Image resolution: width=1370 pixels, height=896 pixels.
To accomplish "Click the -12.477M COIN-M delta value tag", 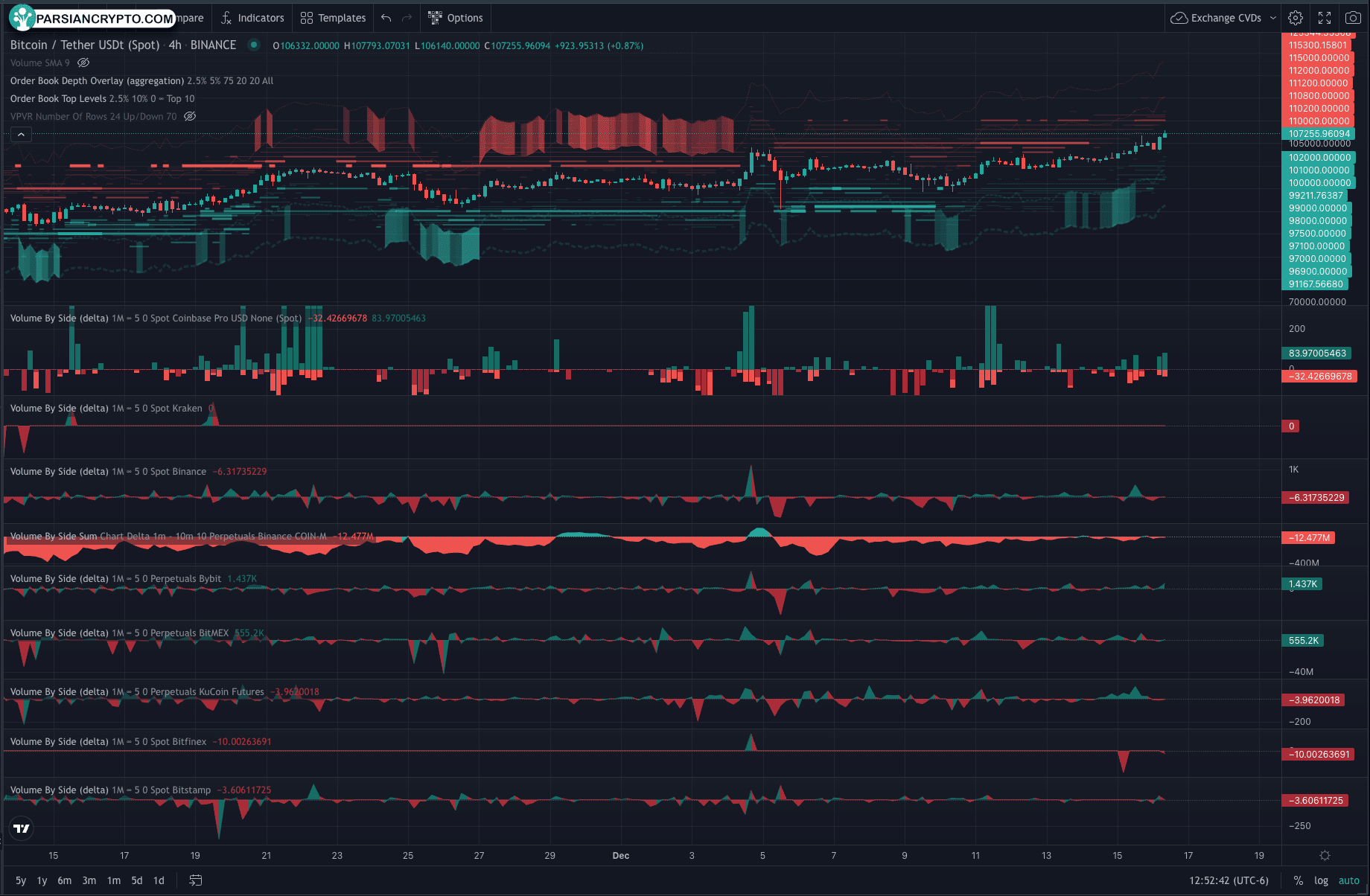I will (x=1309, y=537).
